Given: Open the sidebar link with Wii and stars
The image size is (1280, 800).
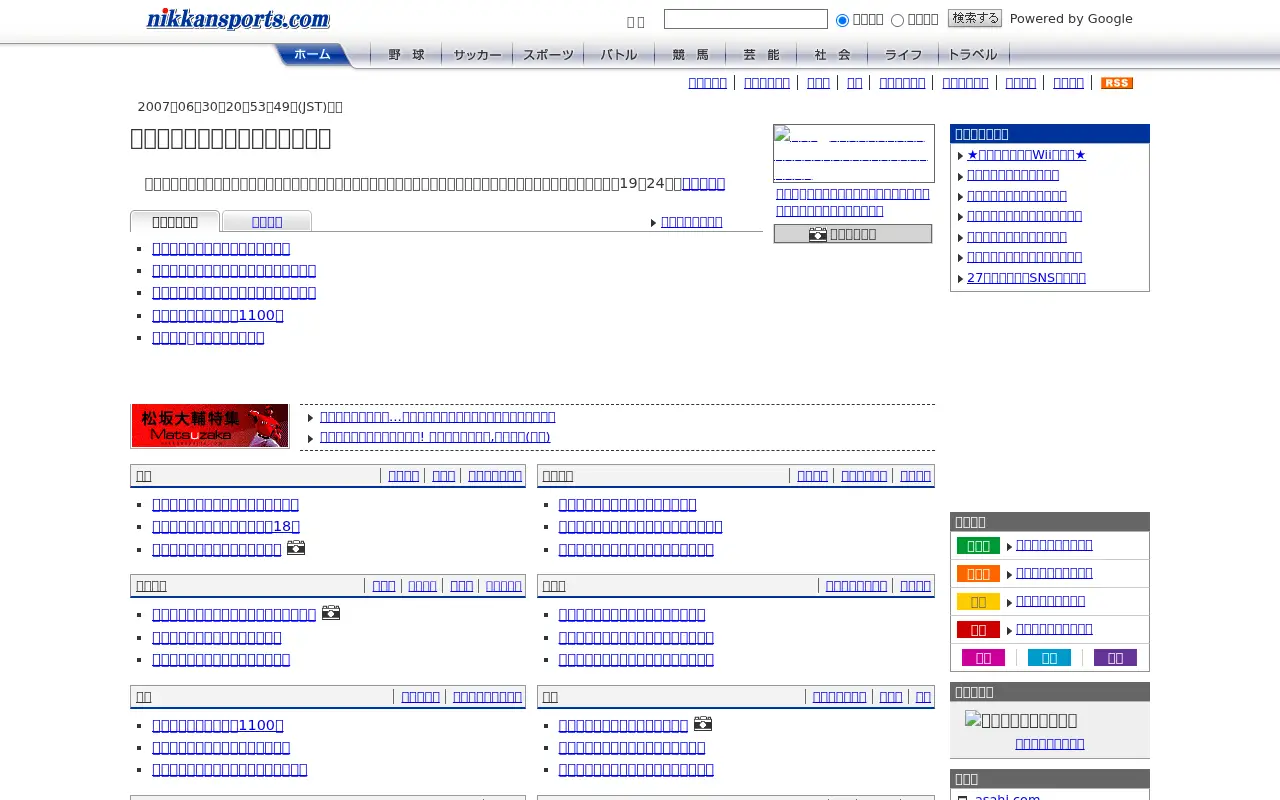Looking at the screenshot, I should coord(1026,155).
